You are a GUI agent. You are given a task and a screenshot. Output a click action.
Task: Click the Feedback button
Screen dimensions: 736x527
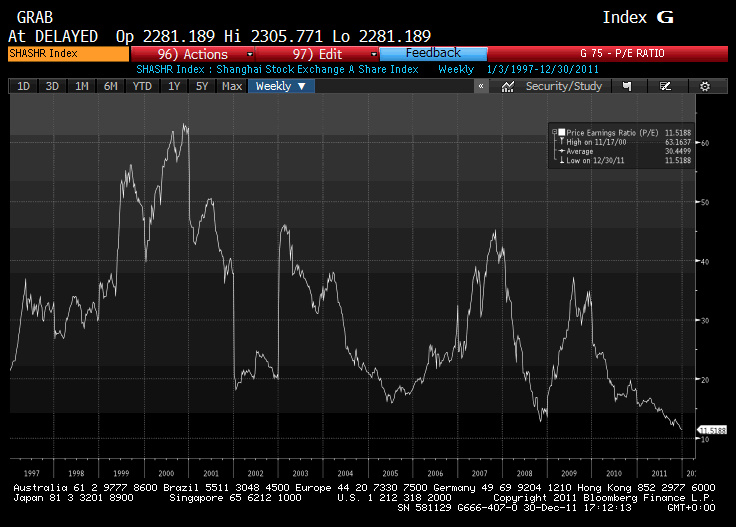(433, 53)
